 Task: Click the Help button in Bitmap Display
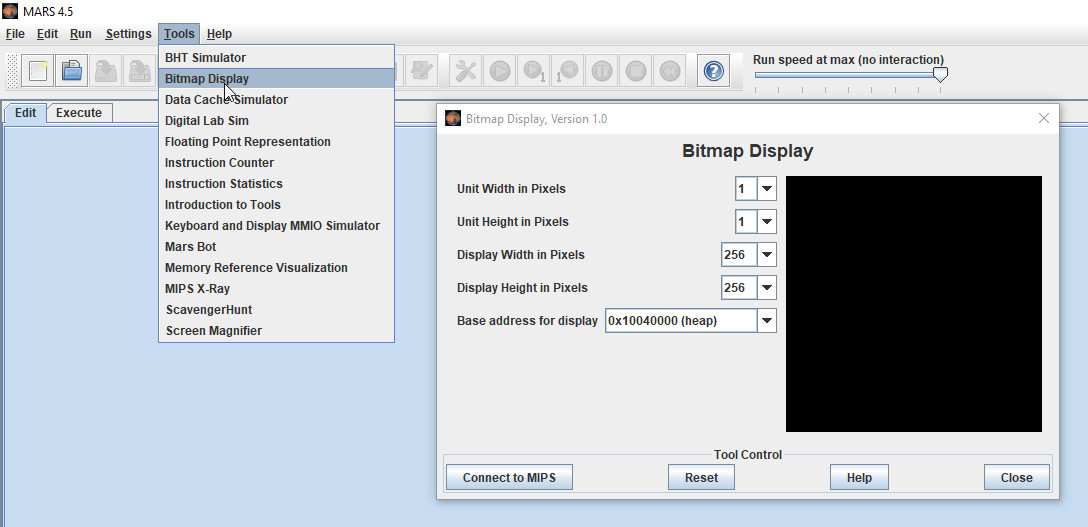click(x=859, y=477)
